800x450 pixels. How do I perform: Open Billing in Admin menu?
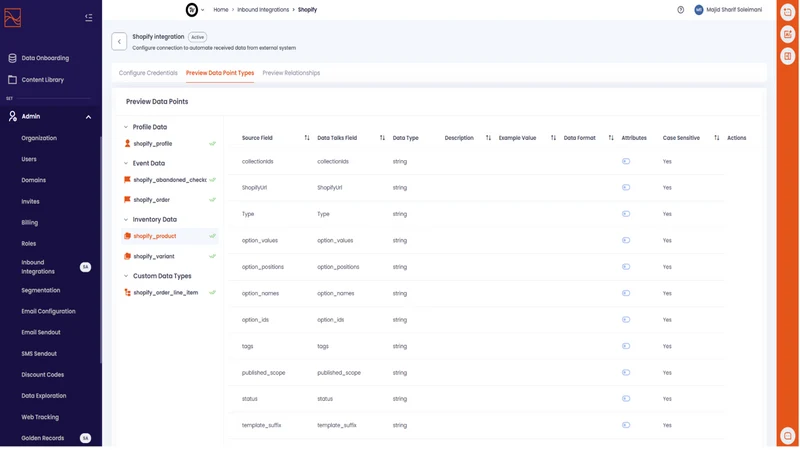[30, 222]
